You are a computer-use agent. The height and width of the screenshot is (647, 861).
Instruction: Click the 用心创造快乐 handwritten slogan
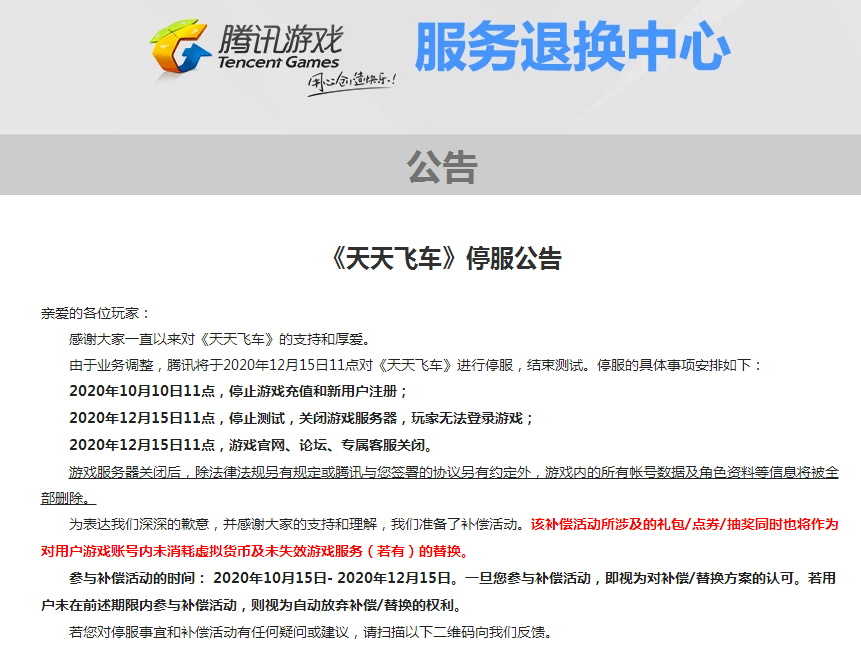[351, 83]
